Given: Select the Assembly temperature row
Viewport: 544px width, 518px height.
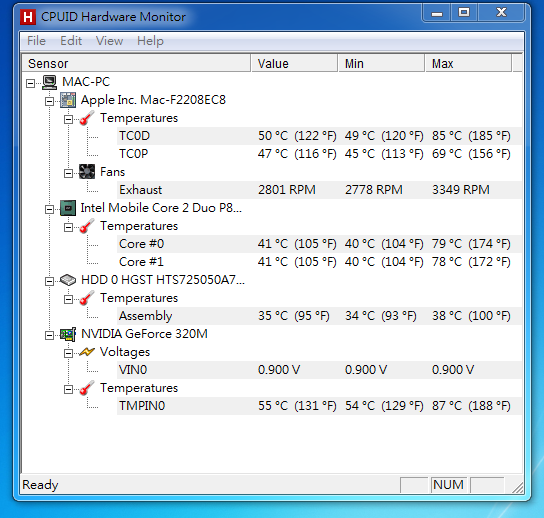Looking at the screenshot, I should [319, 316].
